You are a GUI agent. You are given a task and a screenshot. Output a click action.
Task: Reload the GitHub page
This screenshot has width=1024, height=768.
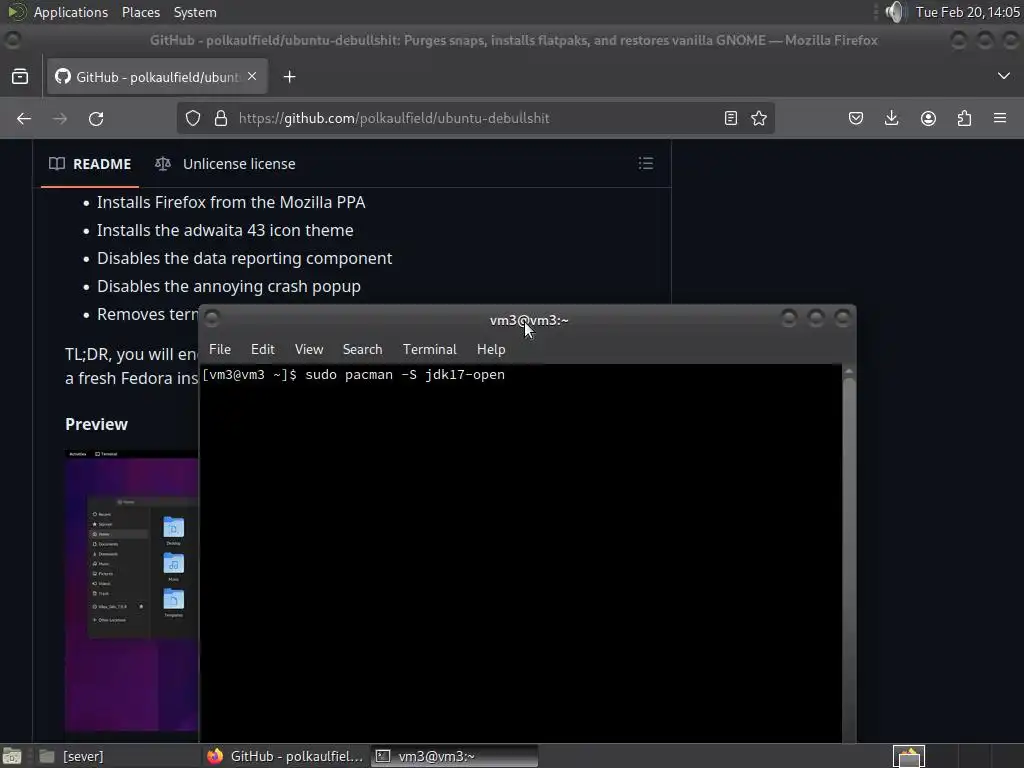tap(96, 118)
